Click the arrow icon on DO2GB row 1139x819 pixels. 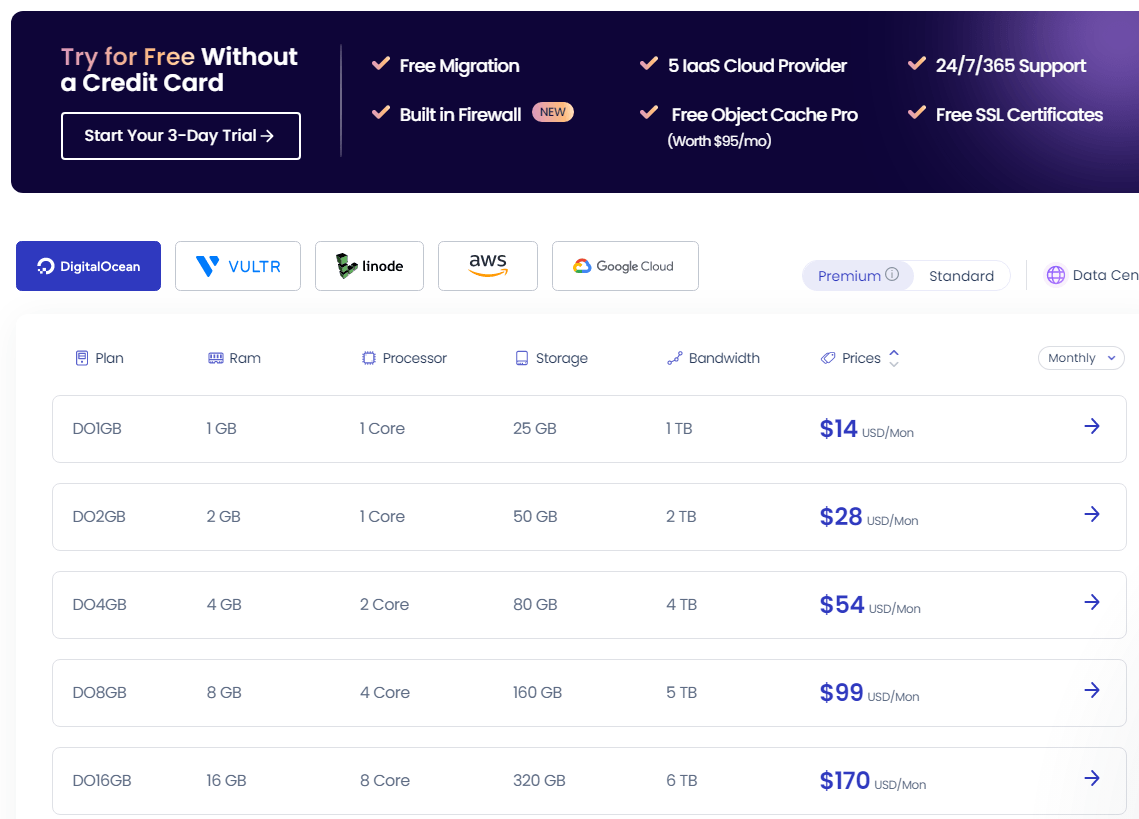point(1092,515)
